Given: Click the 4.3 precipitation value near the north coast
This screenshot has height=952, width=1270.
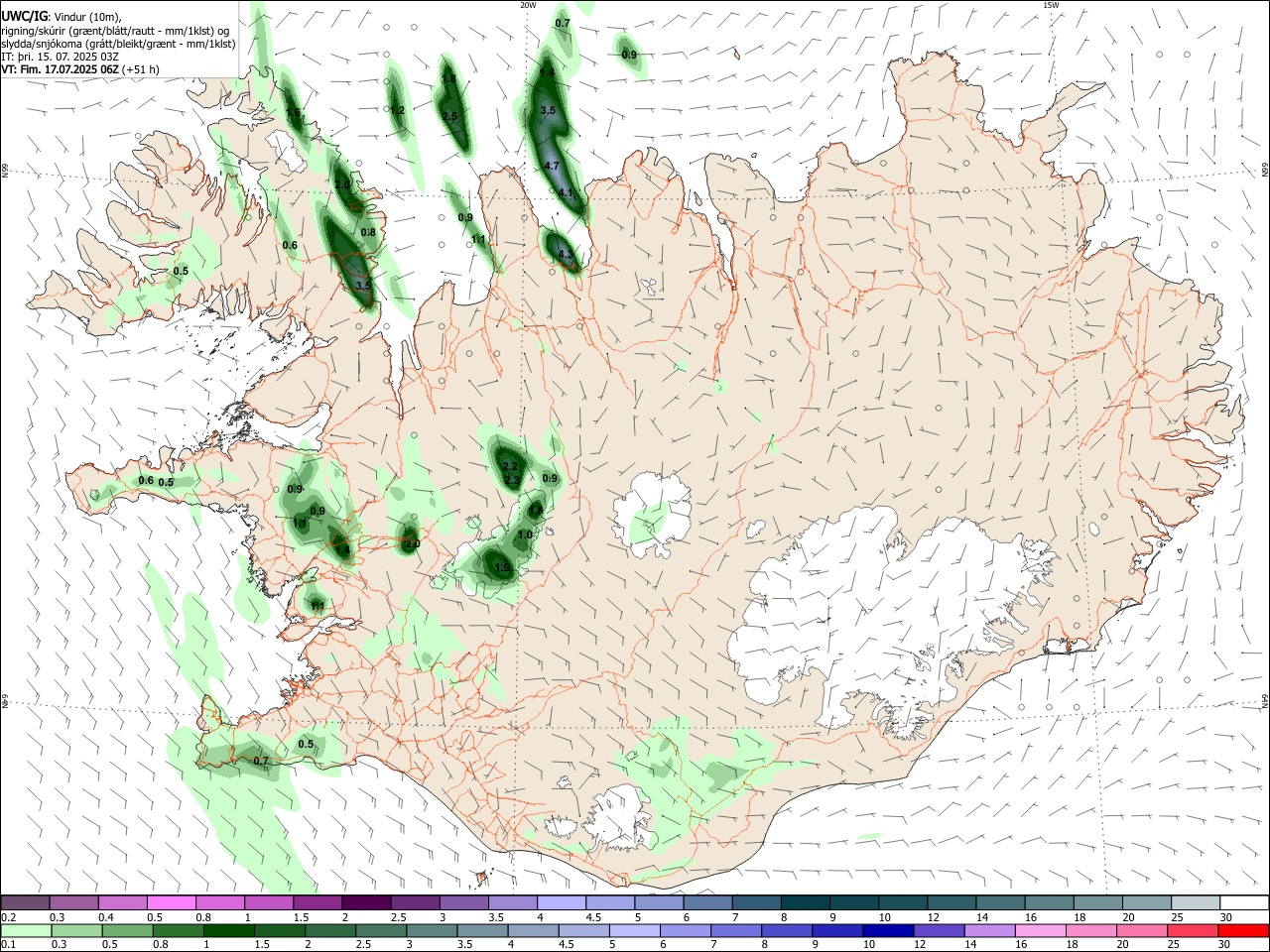Looking at the screenshot, I should pyautogui.click(x=566, y=255).
